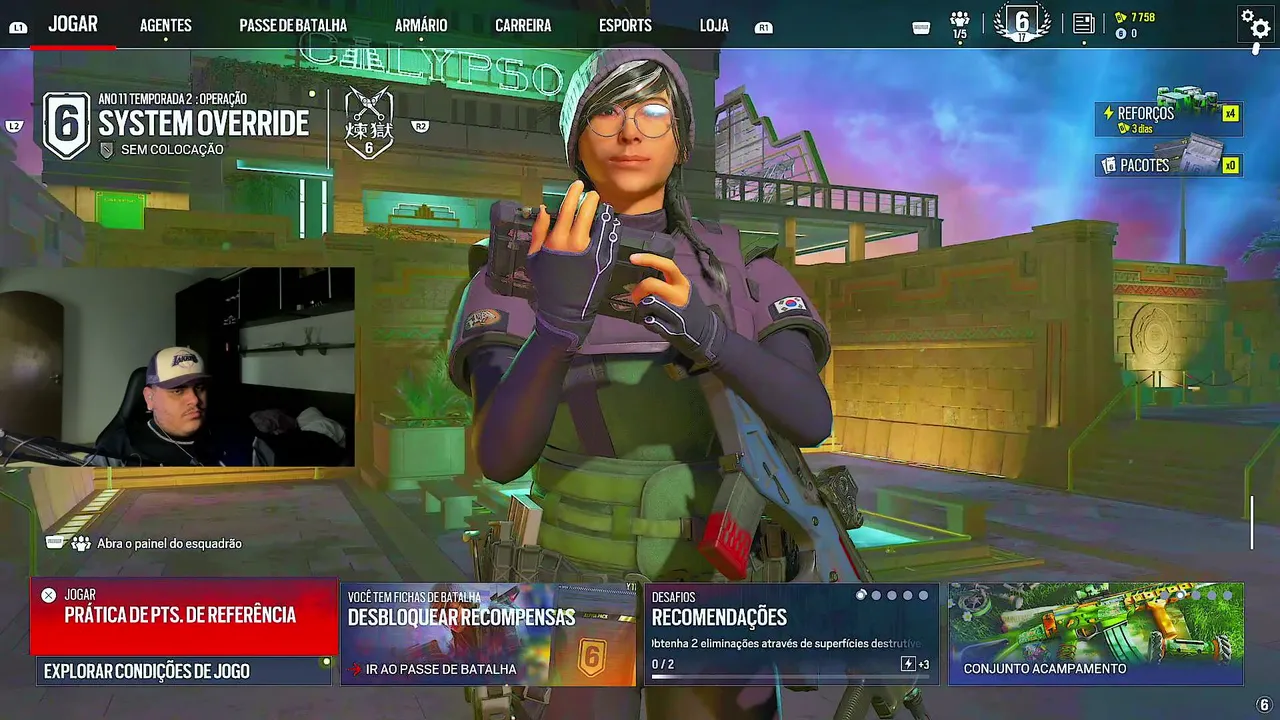Select first page dot on DESAFIOS card

861,595
